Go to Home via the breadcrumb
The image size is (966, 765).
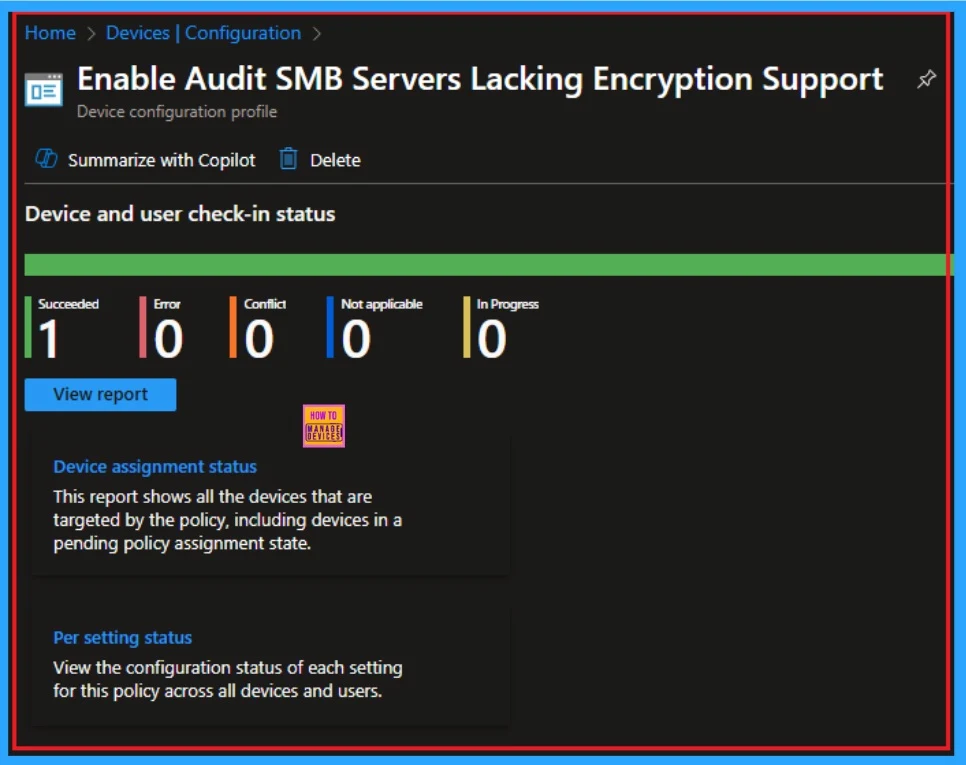click(x=50, y=33)
